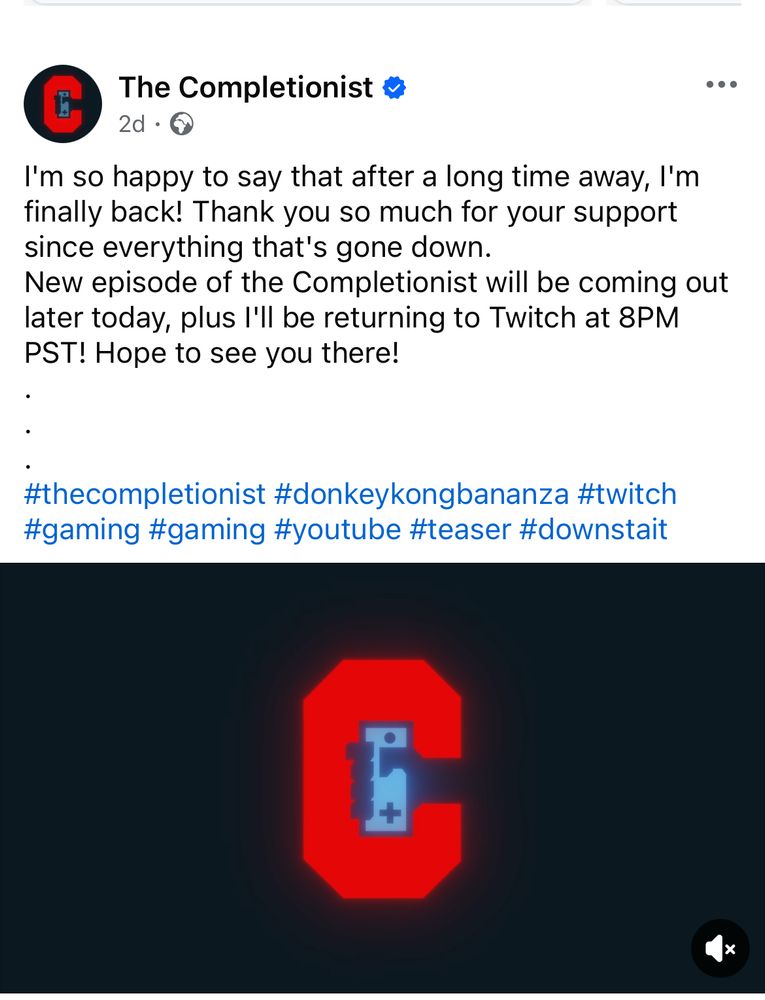Tap the blue controller inside logo

tap(381, 778)
